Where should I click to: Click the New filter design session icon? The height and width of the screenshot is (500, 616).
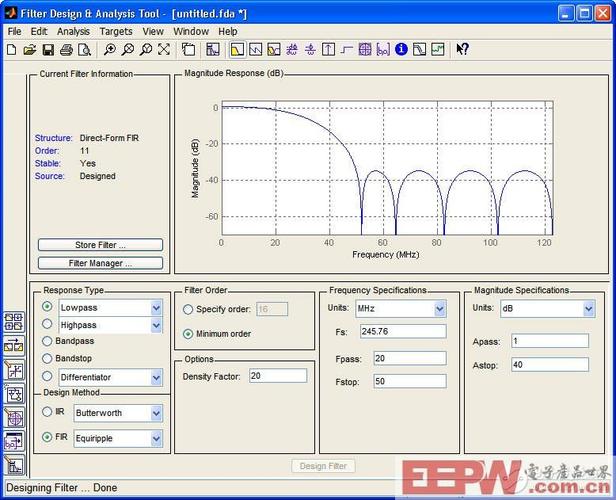coord(12,49)
